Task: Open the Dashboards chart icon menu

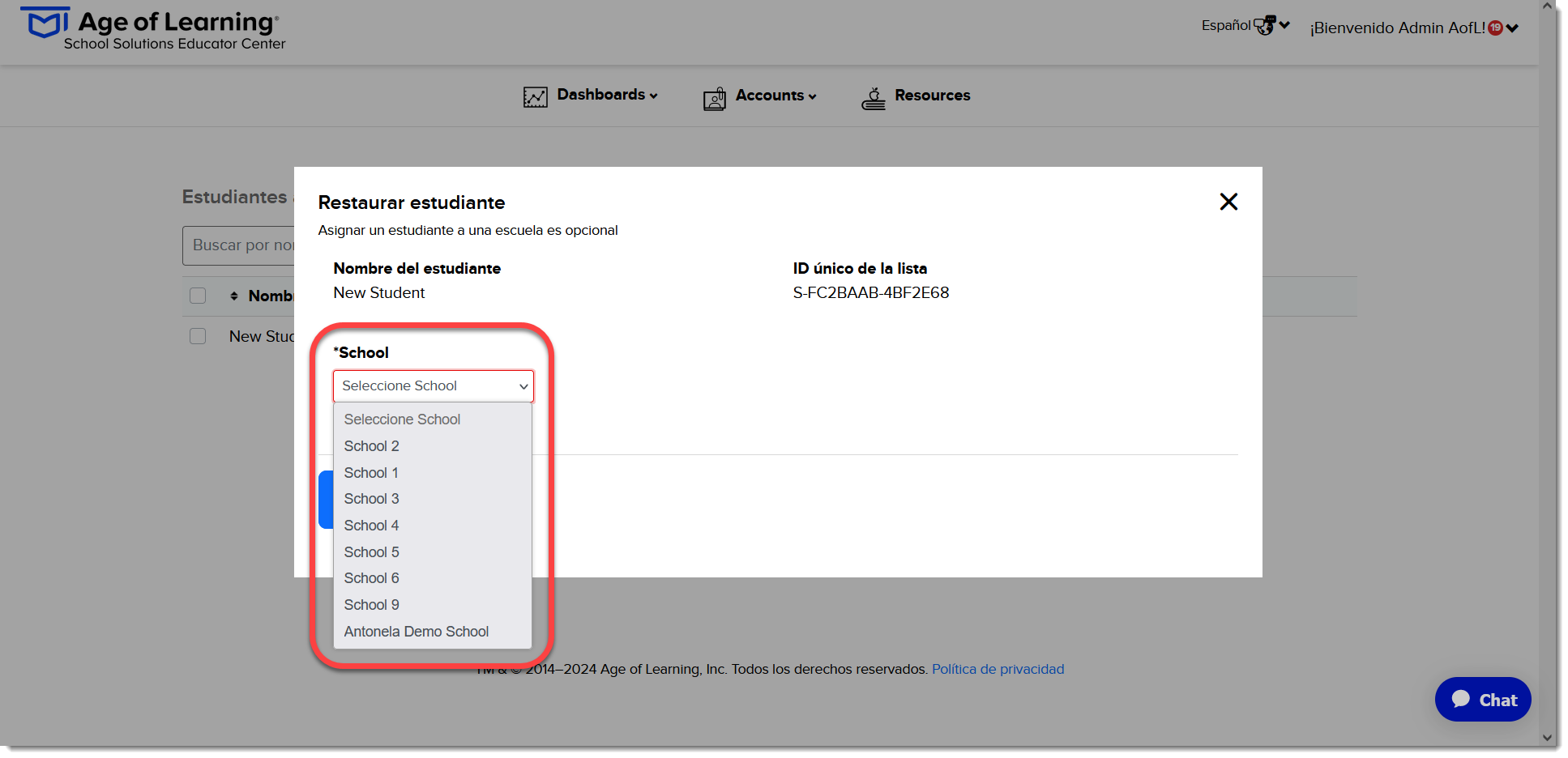Action: click(x=535, y=97)
